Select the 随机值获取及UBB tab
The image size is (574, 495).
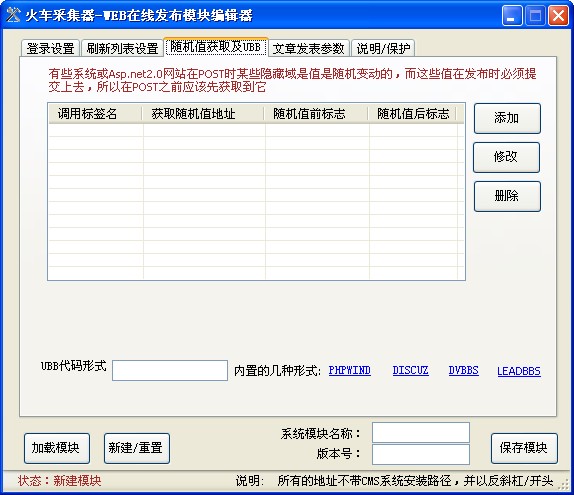pos(216,47)
